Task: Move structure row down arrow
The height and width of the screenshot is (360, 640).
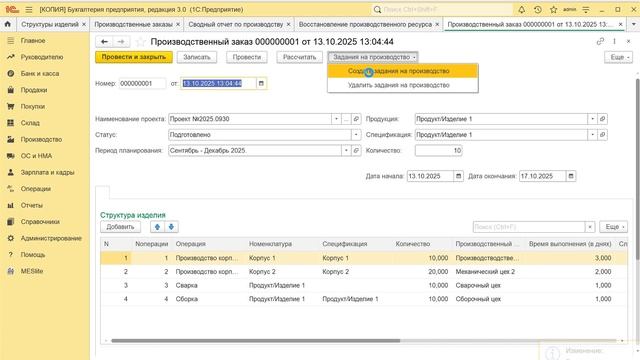Action: point(171,227)
